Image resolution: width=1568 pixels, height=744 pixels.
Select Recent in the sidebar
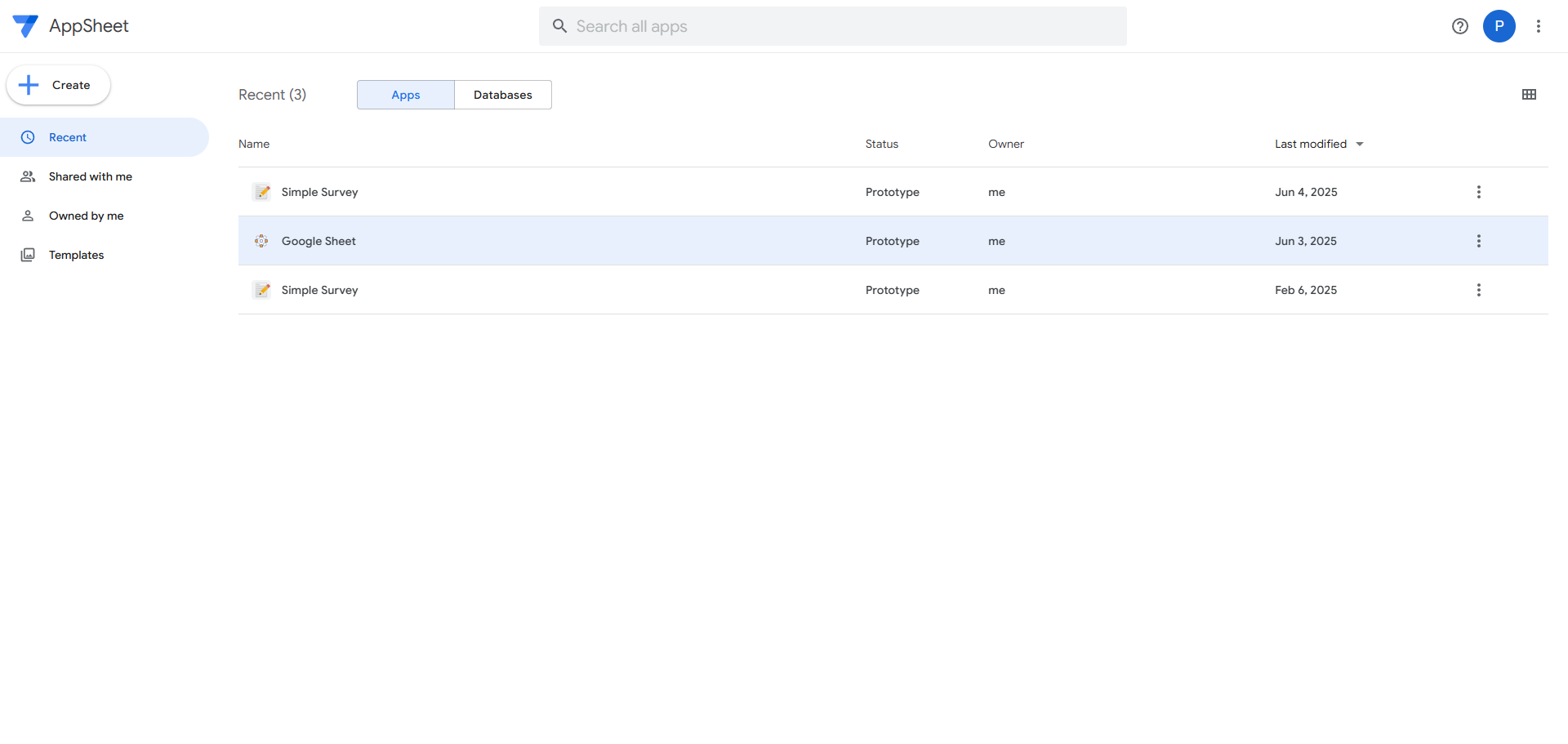tap(68, 137)
